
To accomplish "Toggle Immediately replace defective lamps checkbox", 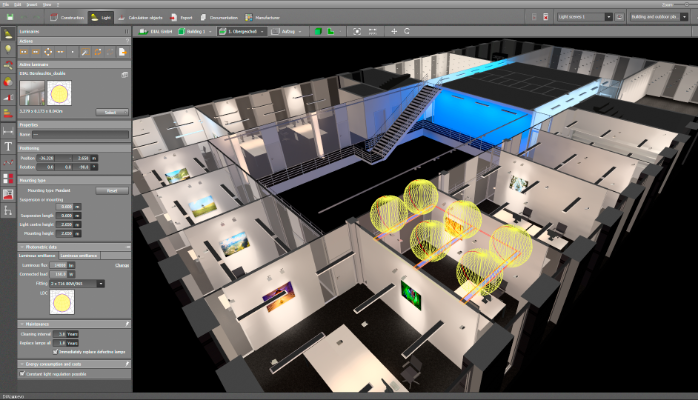I will 55,352.
